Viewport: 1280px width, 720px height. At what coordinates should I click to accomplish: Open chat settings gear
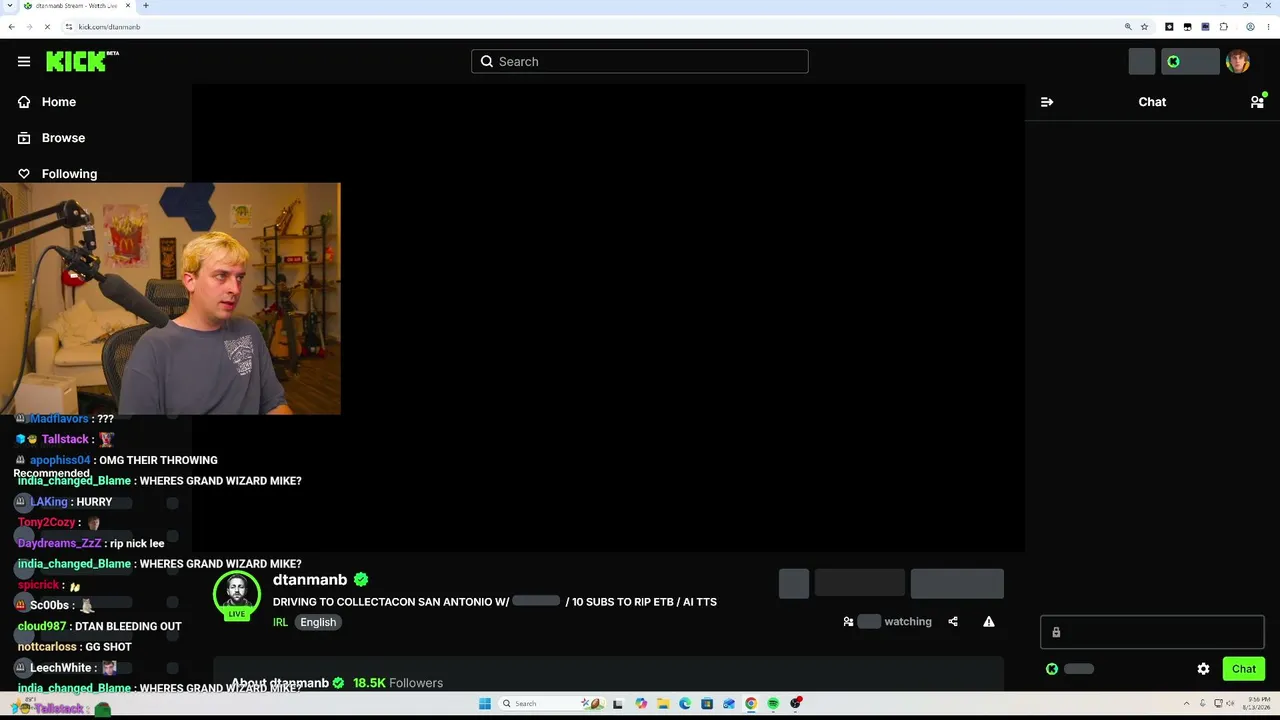tap(1203, 669)
